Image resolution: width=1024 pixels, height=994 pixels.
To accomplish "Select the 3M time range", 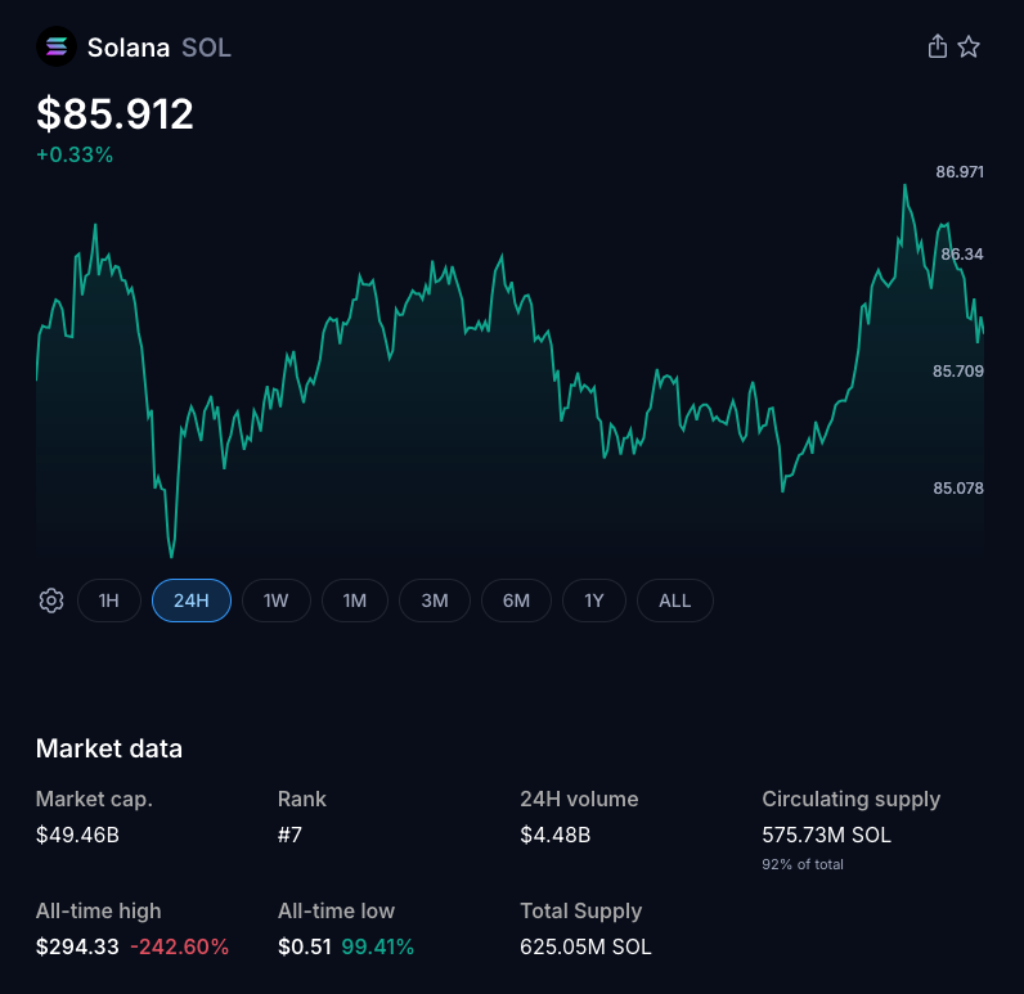I will pos(434,600).
